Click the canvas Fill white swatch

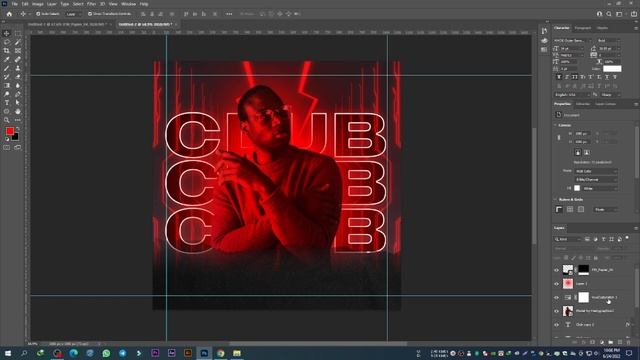tap(577, 188)
